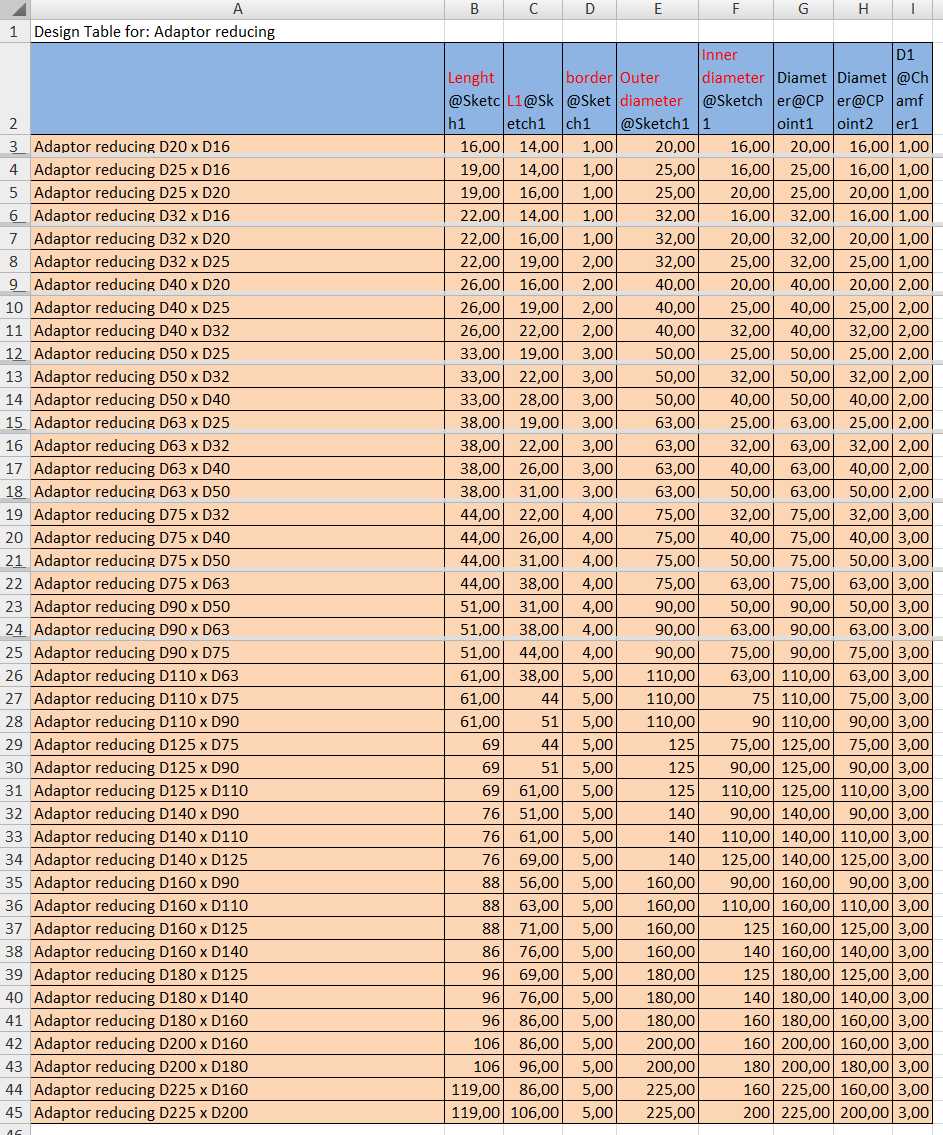Click the 'L1@Sketch1' header cell
943x1135 pixels.
click(533, 88)
